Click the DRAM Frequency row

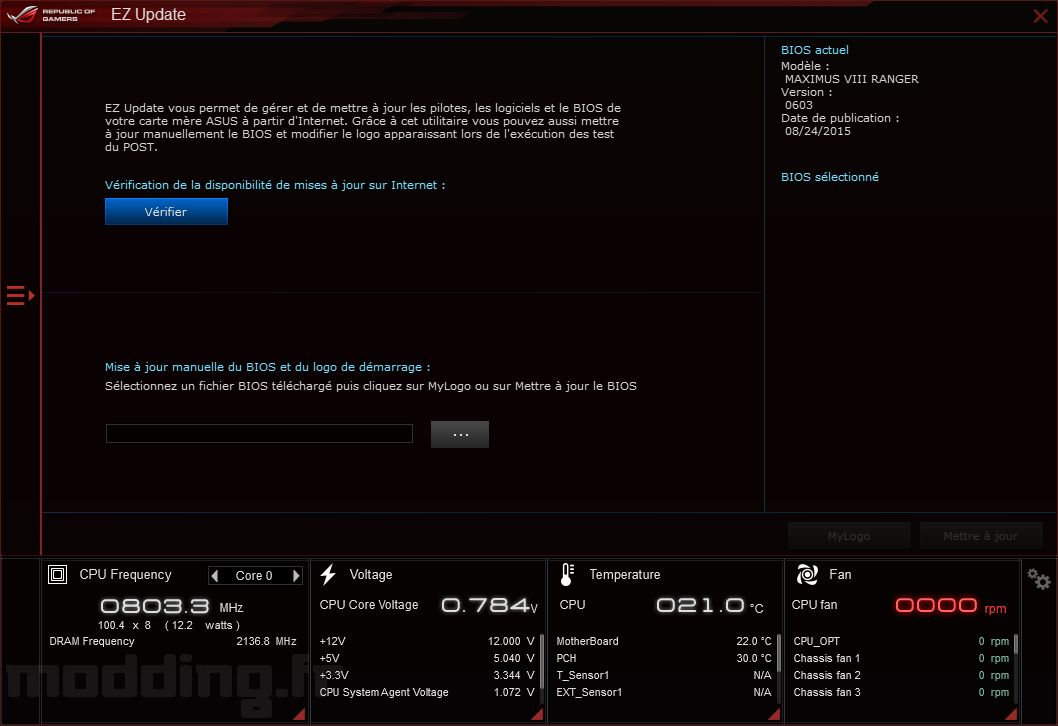tap(173, 641)
